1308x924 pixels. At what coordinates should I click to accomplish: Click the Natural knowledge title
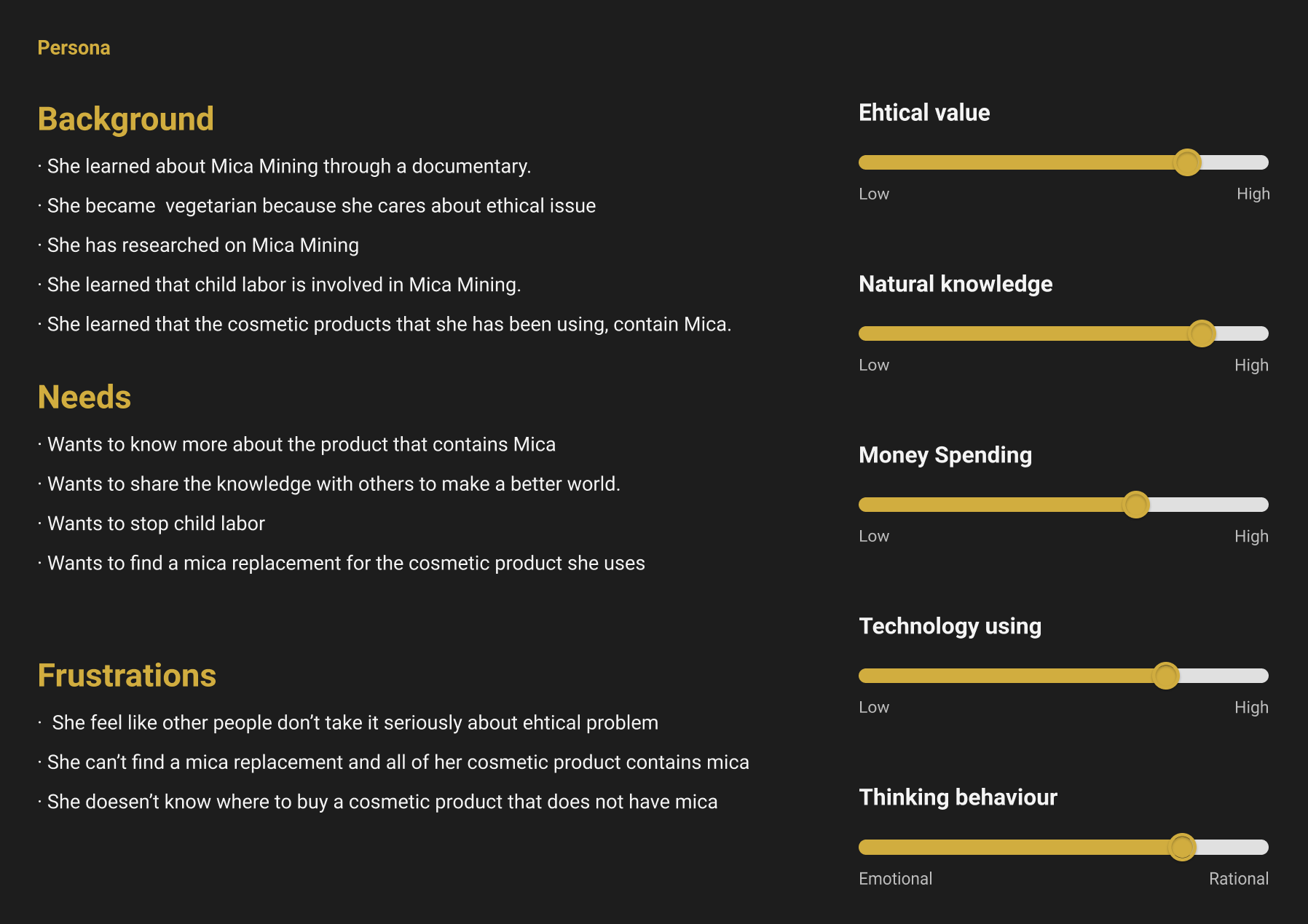tap(956, 284)
